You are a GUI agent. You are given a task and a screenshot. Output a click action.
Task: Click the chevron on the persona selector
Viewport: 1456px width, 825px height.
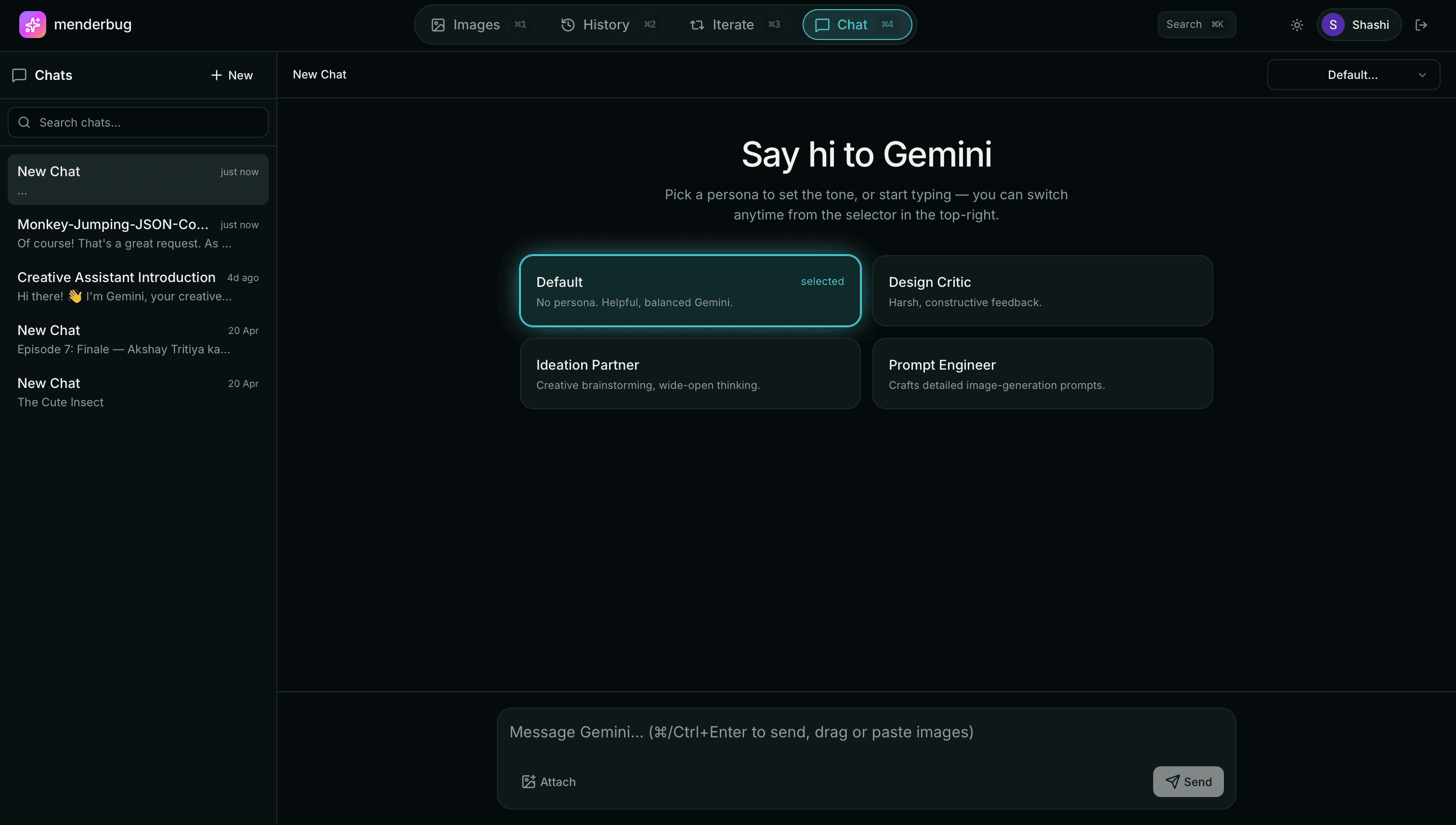[x=1422, y=75]
